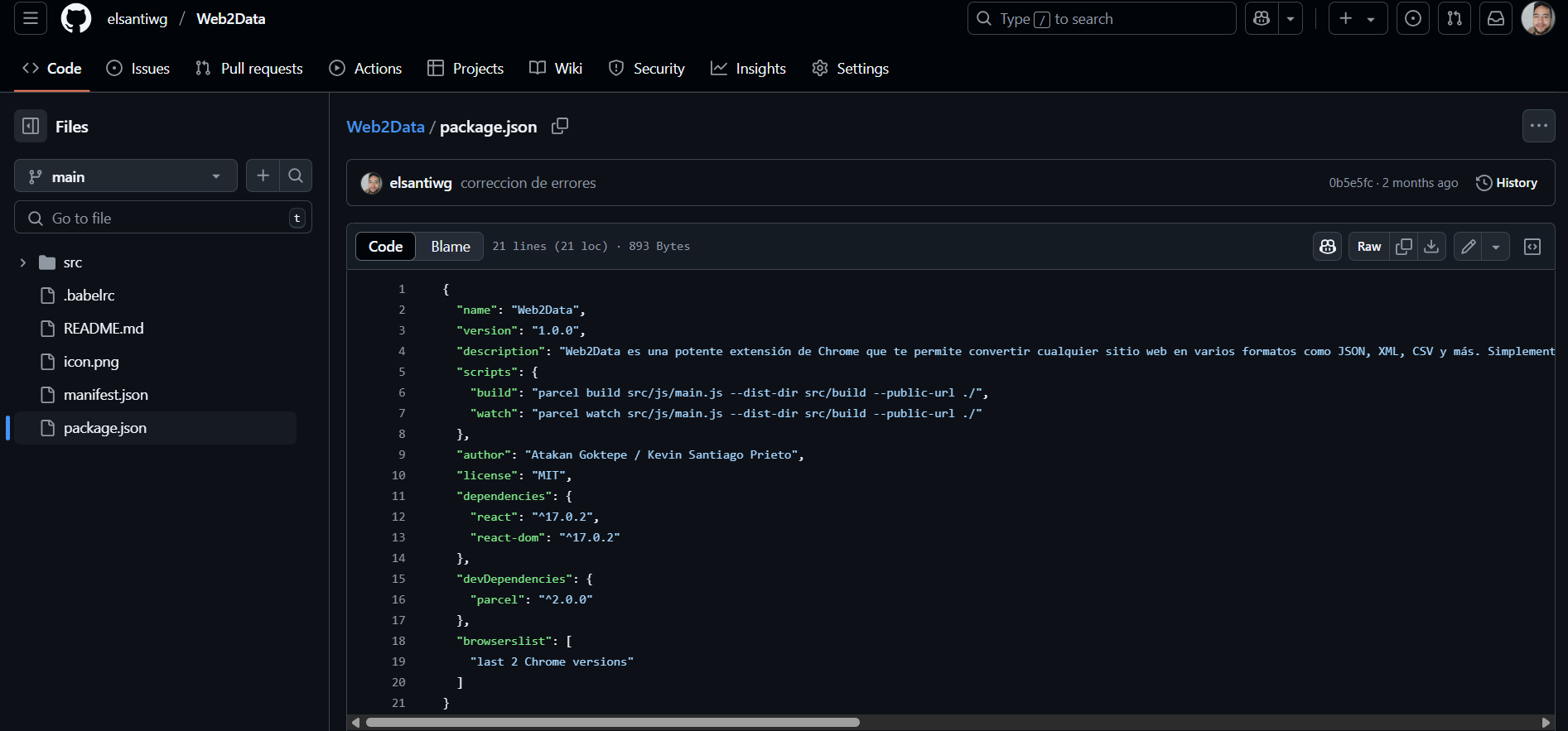Viewport: 1568px width, 731px height.
Task: Switch to Code view toggle
Action: pyautogui.click(x=385, y=247)
